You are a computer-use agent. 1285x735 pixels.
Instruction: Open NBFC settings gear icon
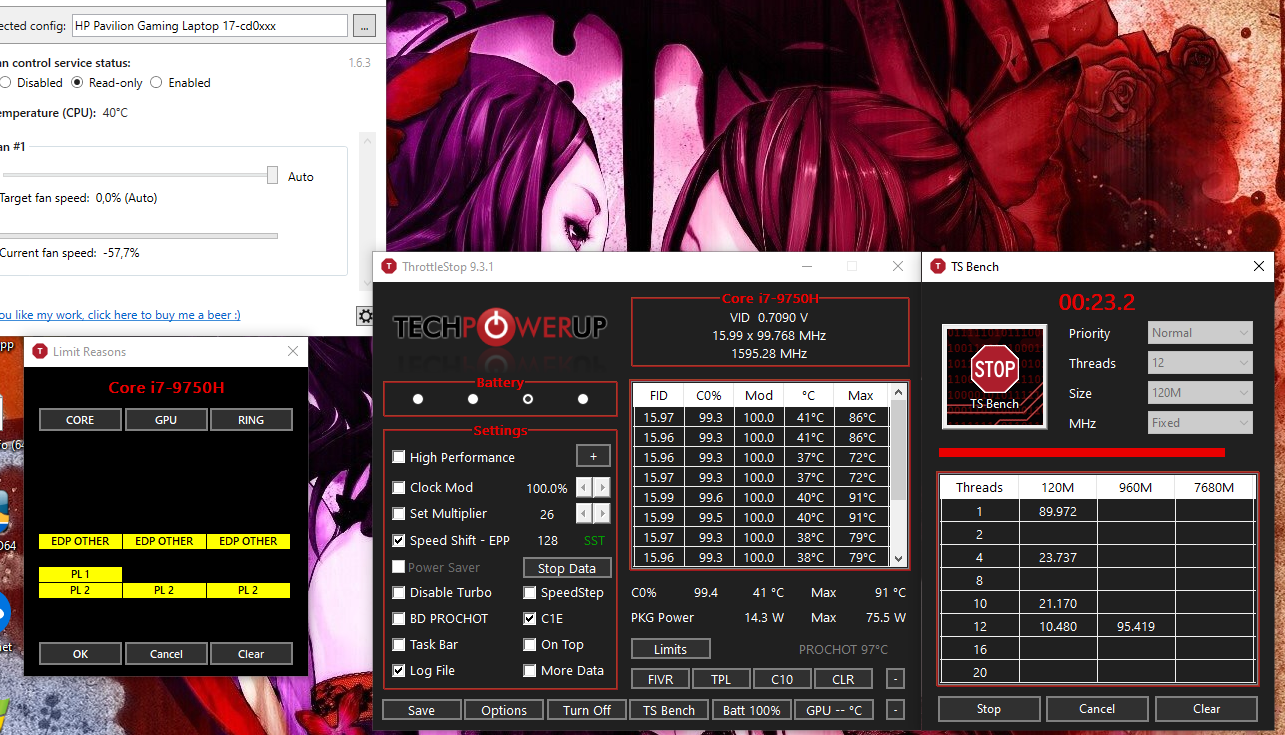(x=366, y=316)
